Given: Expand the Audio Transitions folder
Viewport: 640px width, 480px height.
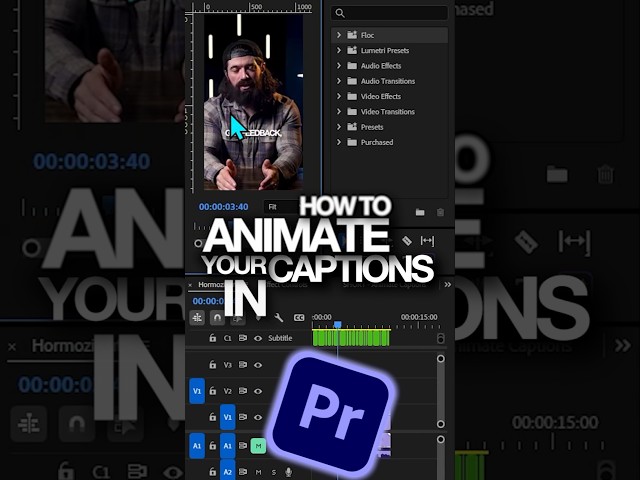Looking at the screenshot, I should tap(338, 81).
